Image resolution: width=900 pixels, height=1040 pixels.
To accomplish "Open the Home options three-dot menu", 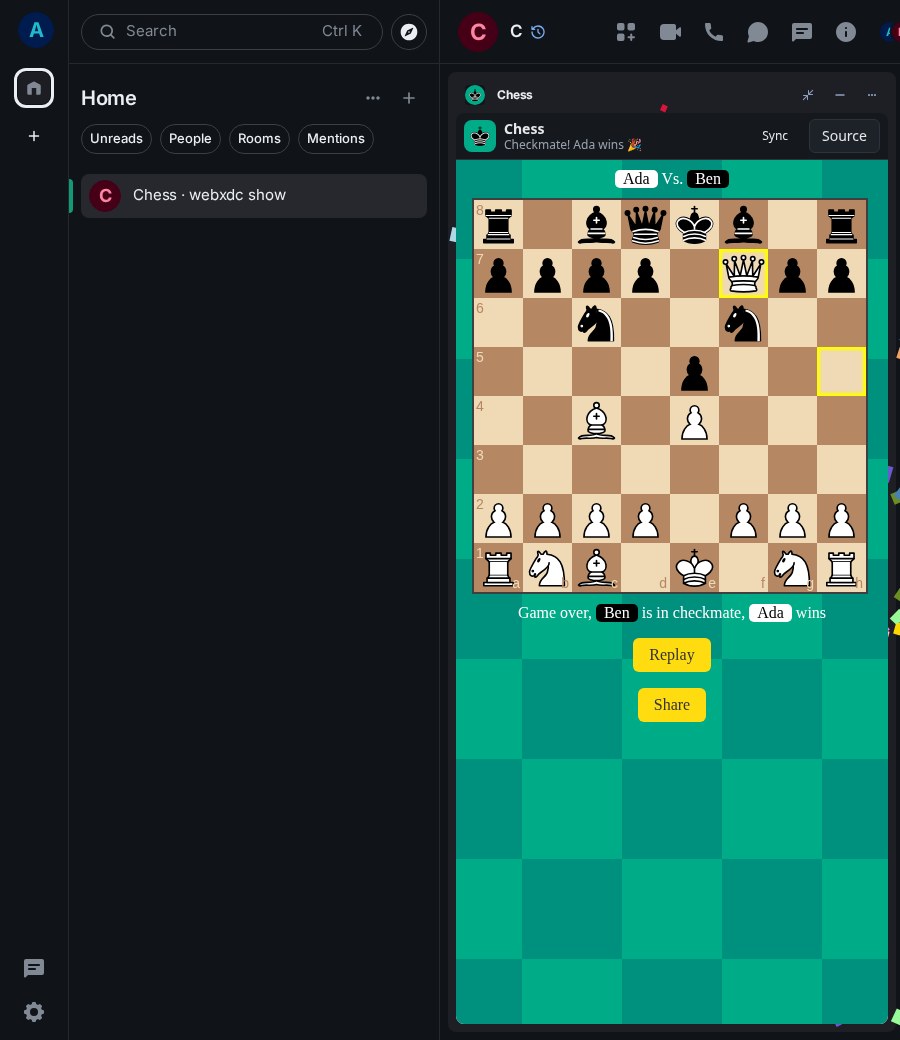I will pos(373,98).
